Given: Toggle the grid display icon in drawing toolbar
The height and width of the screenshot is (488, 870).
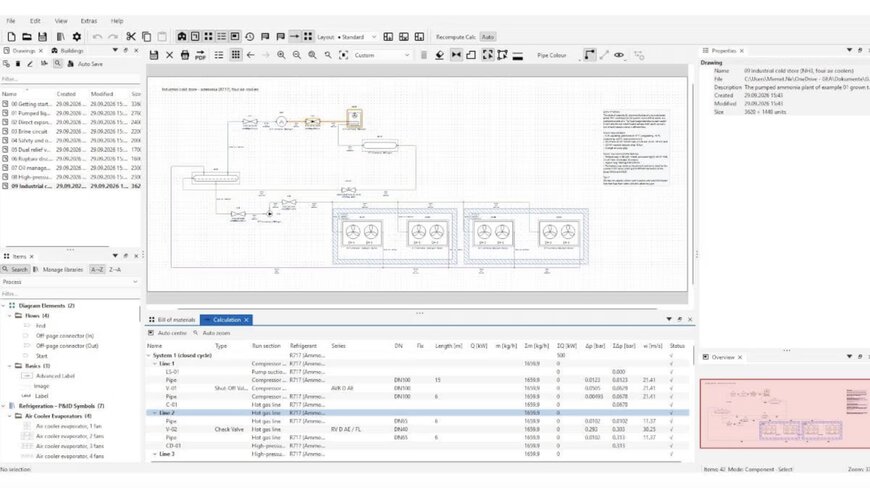Looking at the screenshot, I should 236,55.
